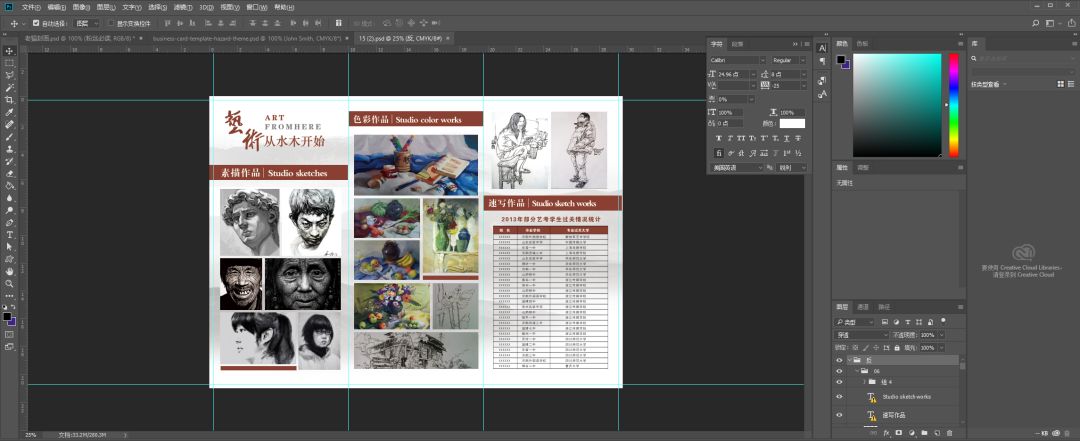
Task: Switch to the 通道 panel tab
Action: (x=863, y=306)
